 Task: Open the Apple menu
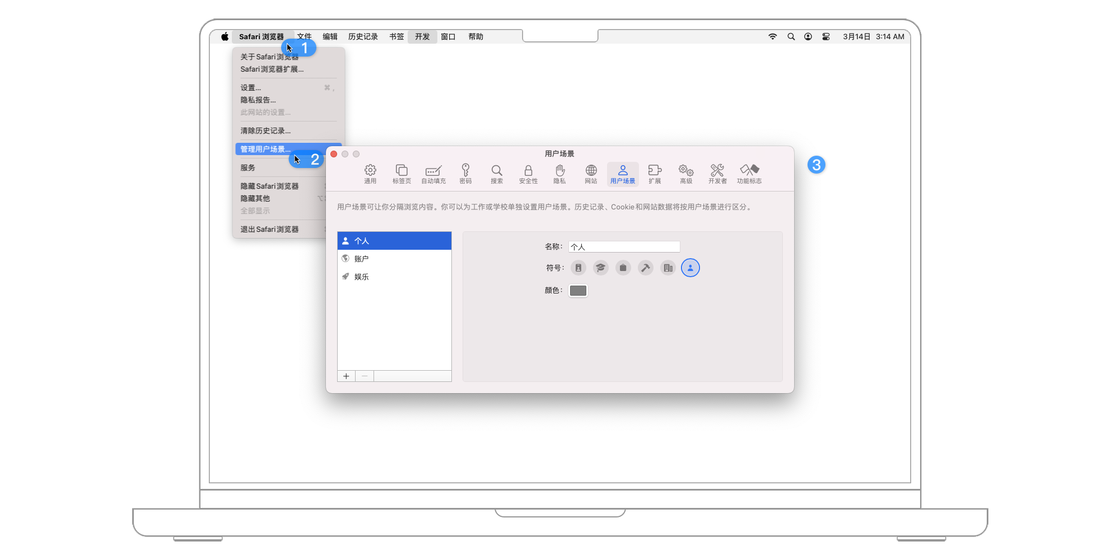(x=224, y=36)
